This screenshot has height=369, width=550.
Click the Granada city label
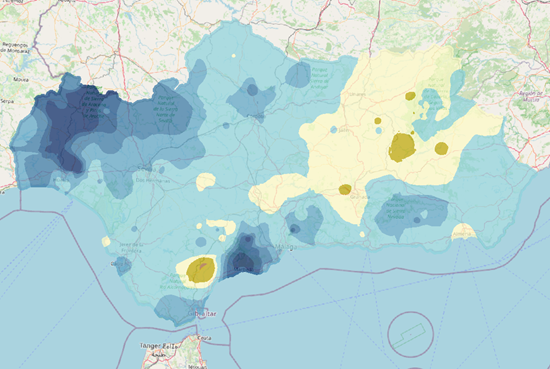[358, 197]
